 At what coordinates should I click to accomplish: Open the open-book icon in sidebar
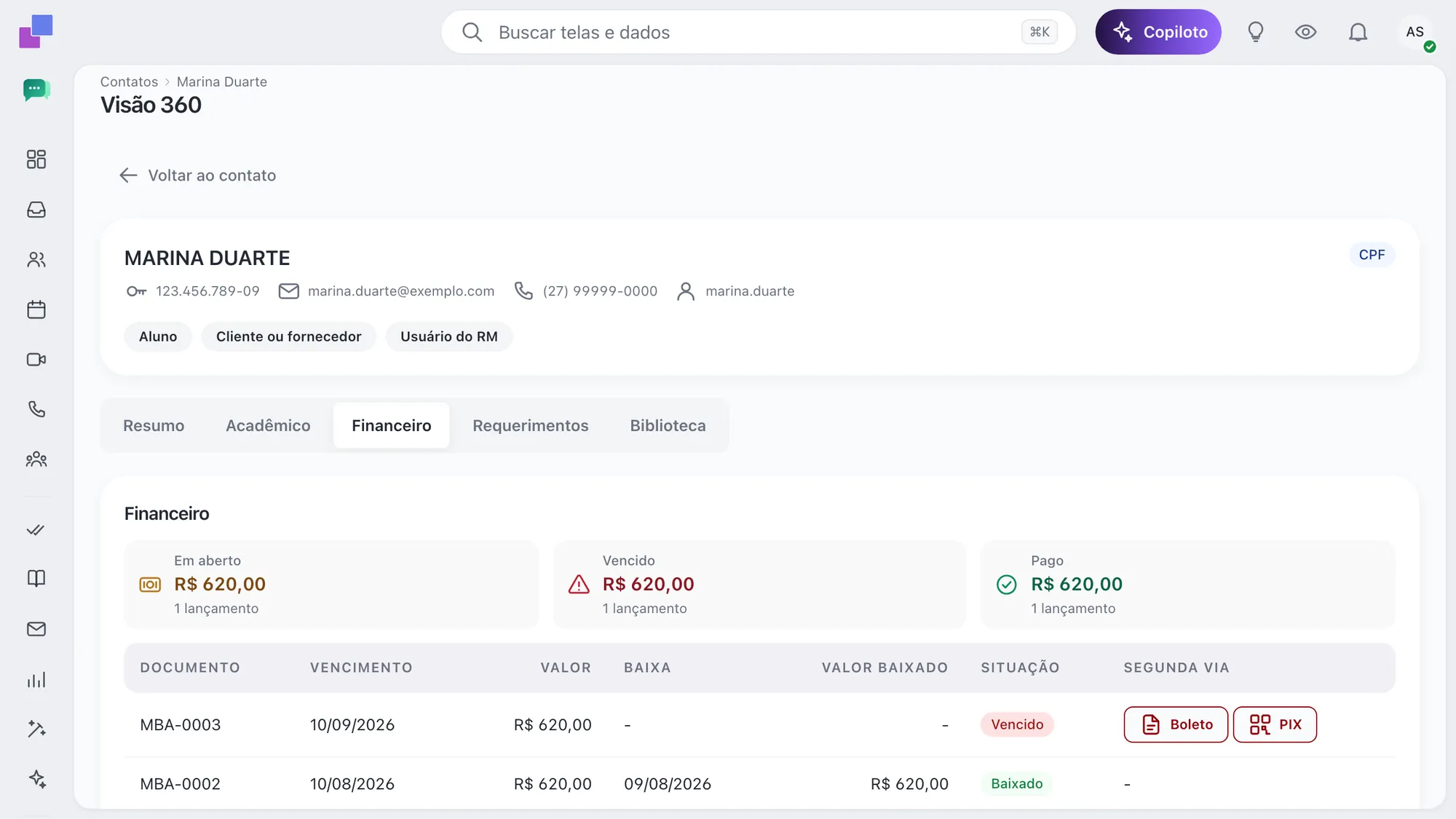coord(36,579)
